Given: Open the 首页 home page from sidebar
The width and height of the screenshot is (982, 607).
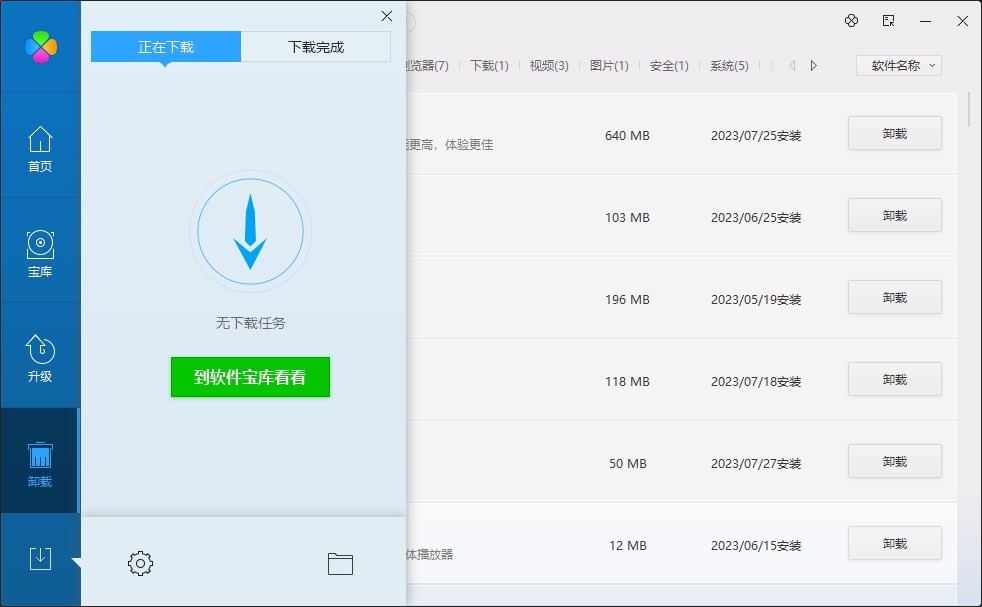Looking at the screenshot, I should tap(40, 150).
